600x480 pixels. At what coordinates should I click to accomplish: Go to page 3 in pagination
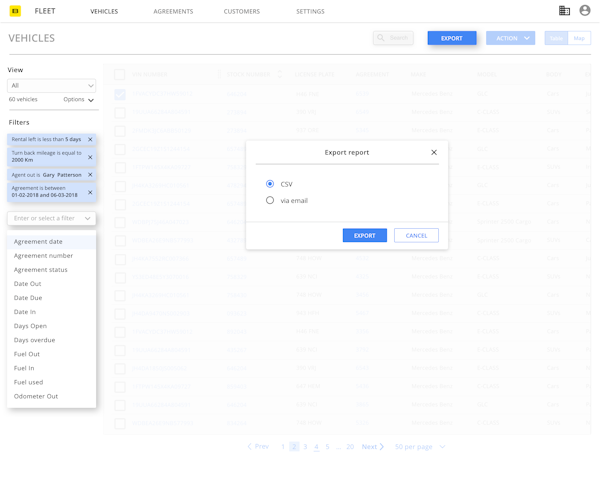pyautogui.click(x=305, y=447)
